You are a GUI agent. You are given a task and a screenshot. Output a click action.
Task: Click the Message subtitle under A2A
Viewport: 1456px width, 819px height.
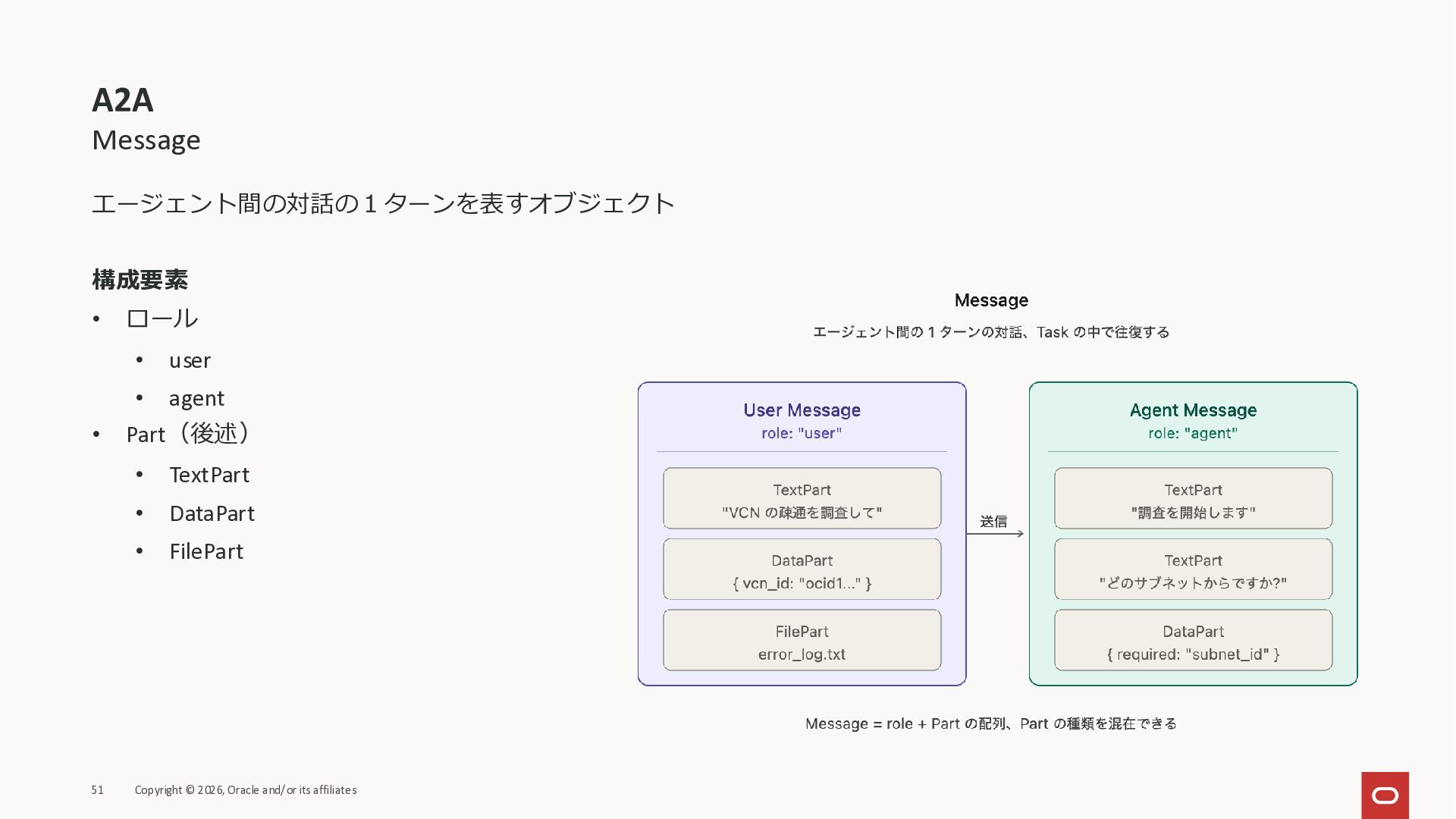(146, 140)
